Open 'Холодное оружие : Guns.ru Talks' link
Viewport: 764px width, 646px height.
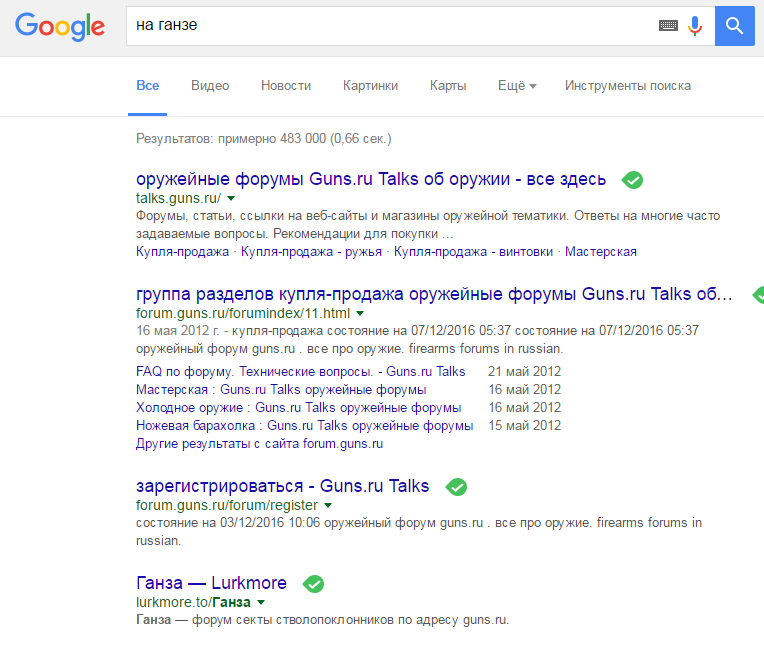click(299, 408)
